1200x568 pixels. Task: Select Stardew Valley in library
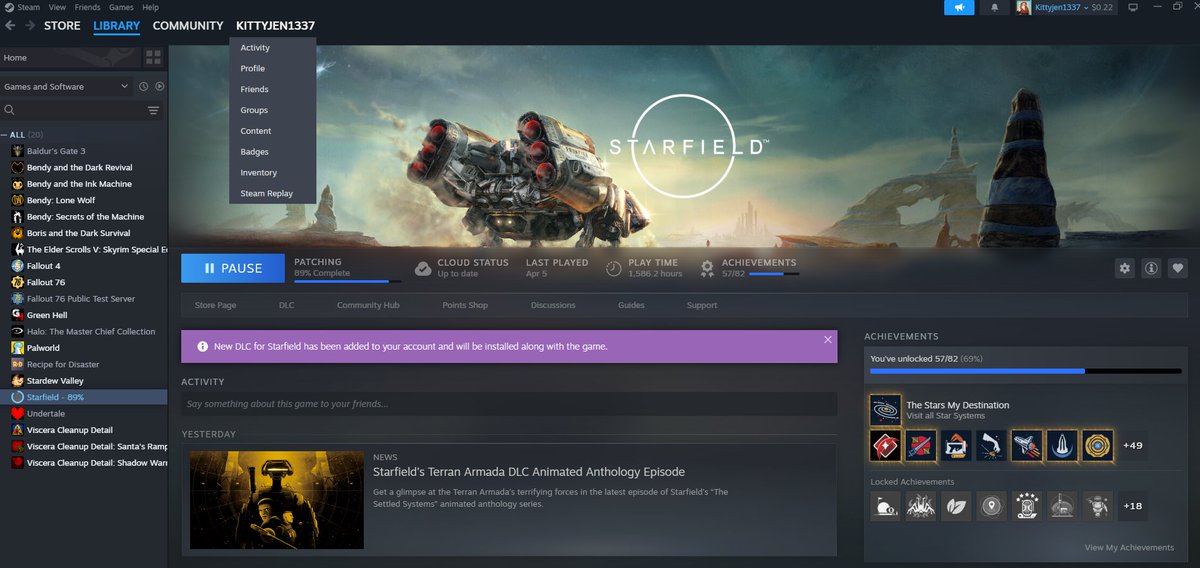click(83, 381)
